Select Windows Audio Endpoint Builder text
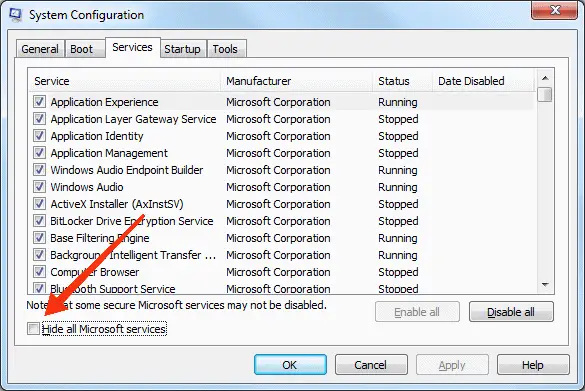585x391 pixels. pos(127,170)
